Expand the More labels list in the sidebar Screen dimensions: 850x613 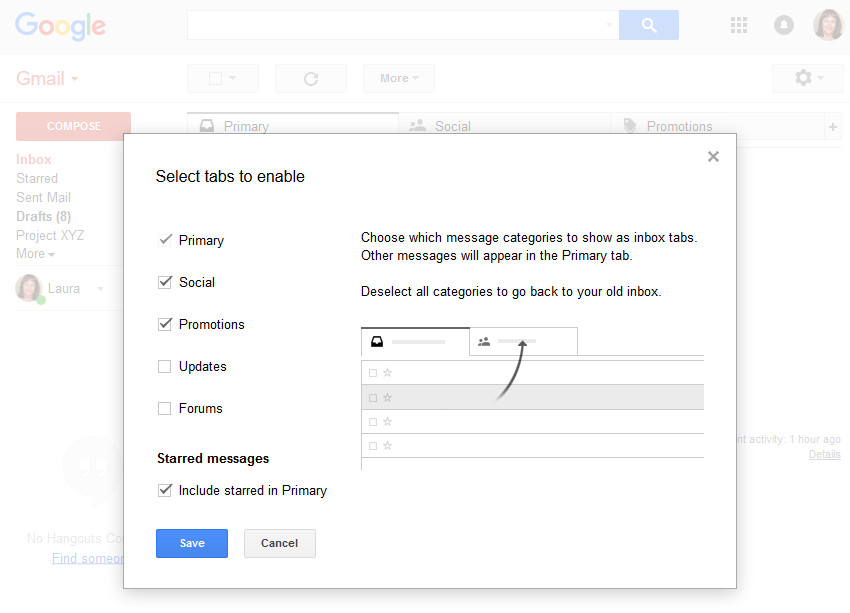point(35,254)
